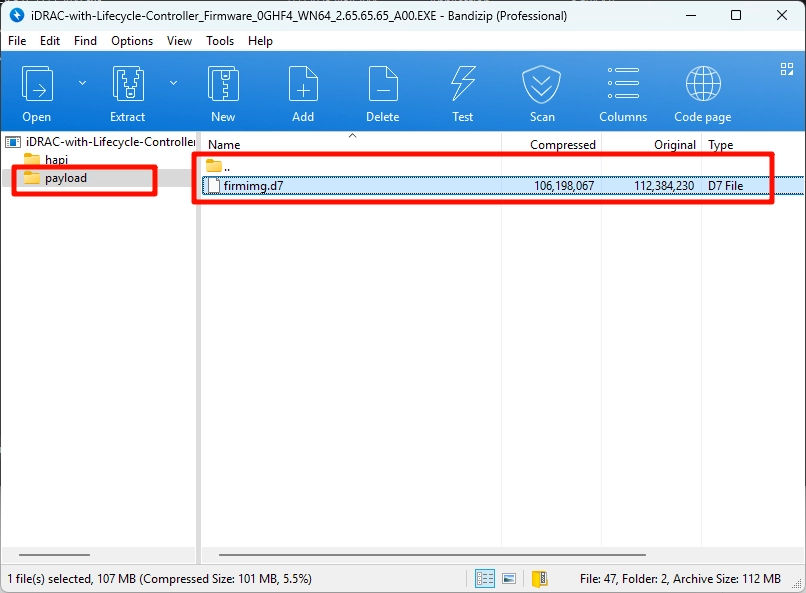Expand the Open dropdown arrow
The height and width of the screenshot is (593, 806).
click(x=82, y=83)
